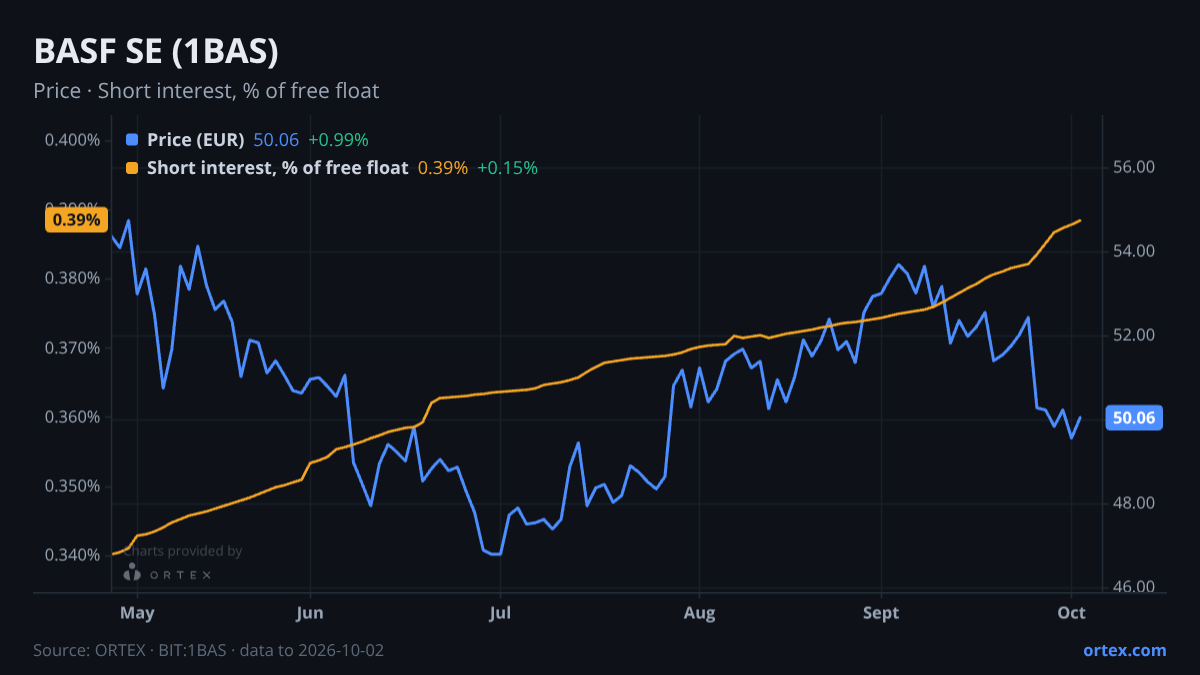Click the 56.00 right axis label
Image resolution: width=1200 pixels, height=675 pixels.
click(x=1133, y=167)
